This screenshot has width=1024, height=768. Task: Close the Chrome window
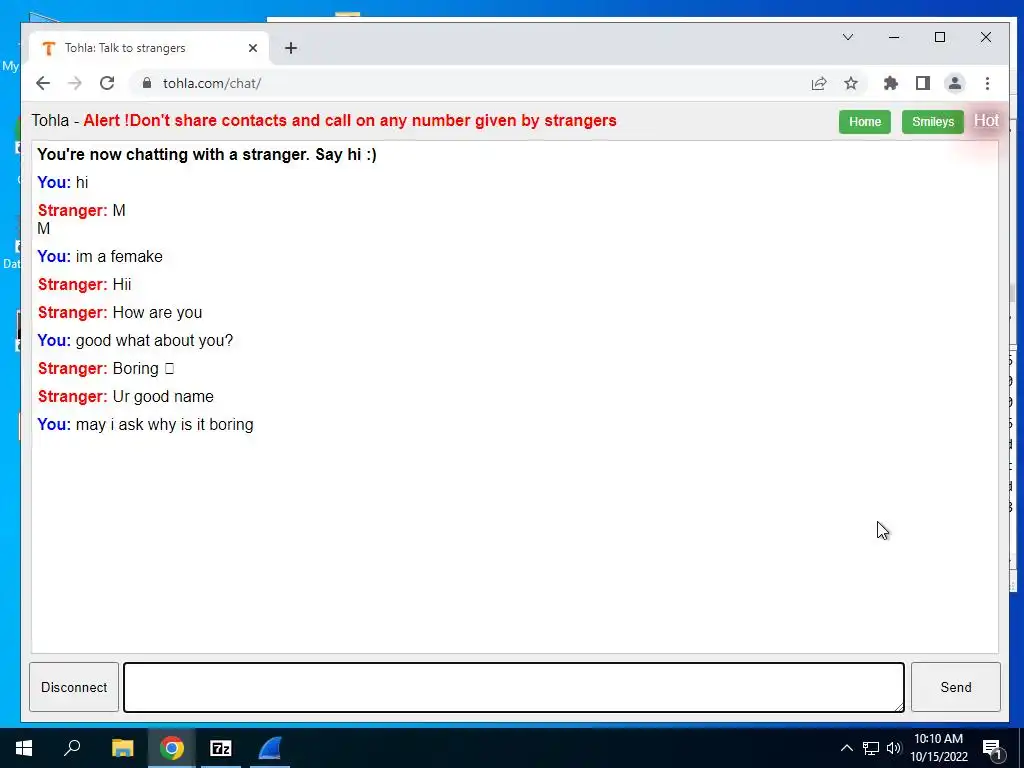point(985,37)
